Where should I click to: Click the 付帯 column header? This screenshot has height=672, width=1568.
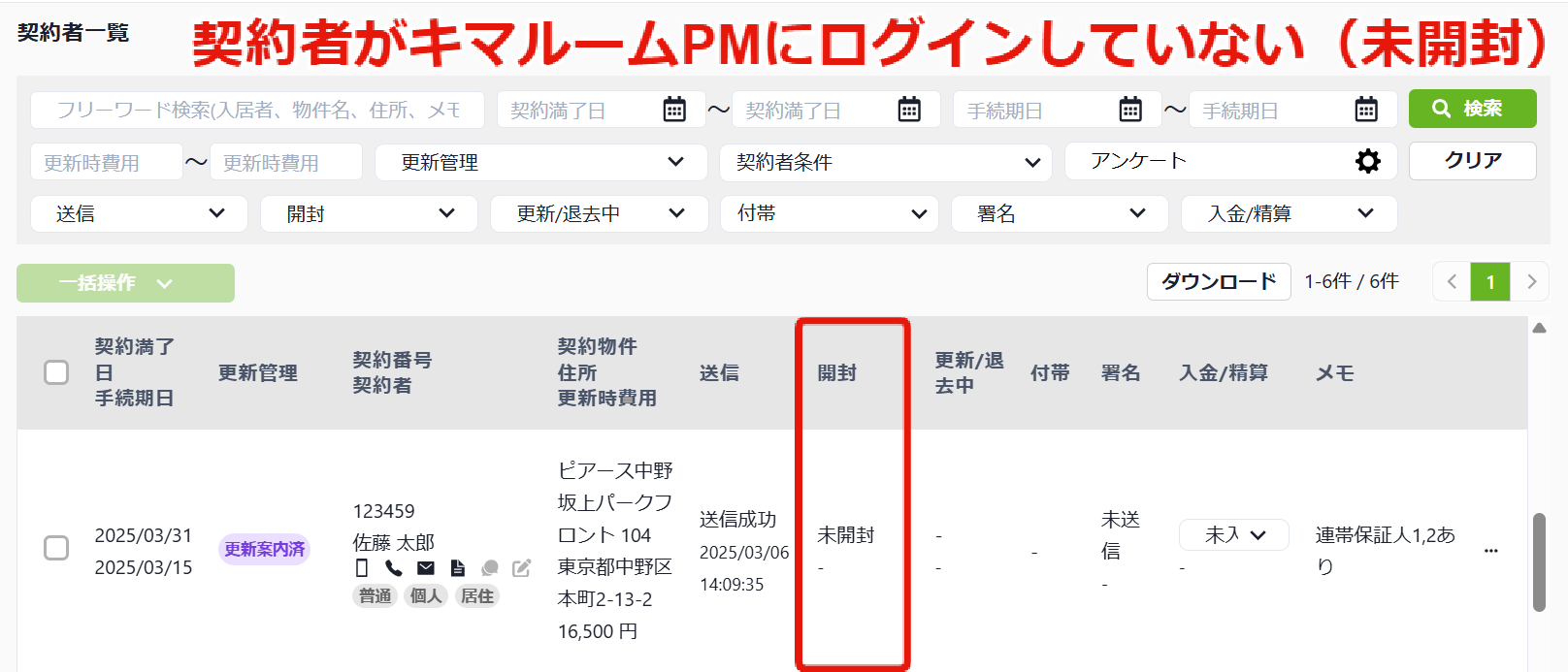coord(1050,372)
